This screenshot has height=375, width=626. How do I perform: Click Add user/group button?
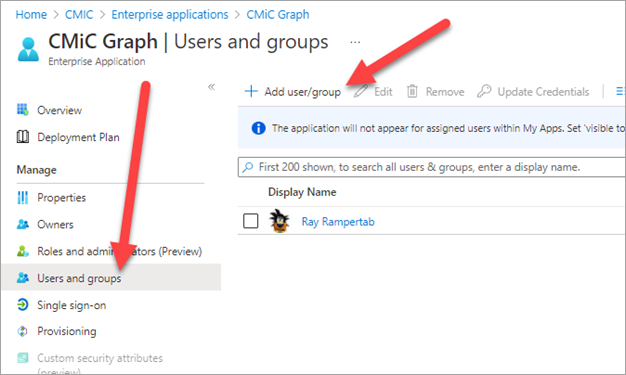click(x=293, y=91)
